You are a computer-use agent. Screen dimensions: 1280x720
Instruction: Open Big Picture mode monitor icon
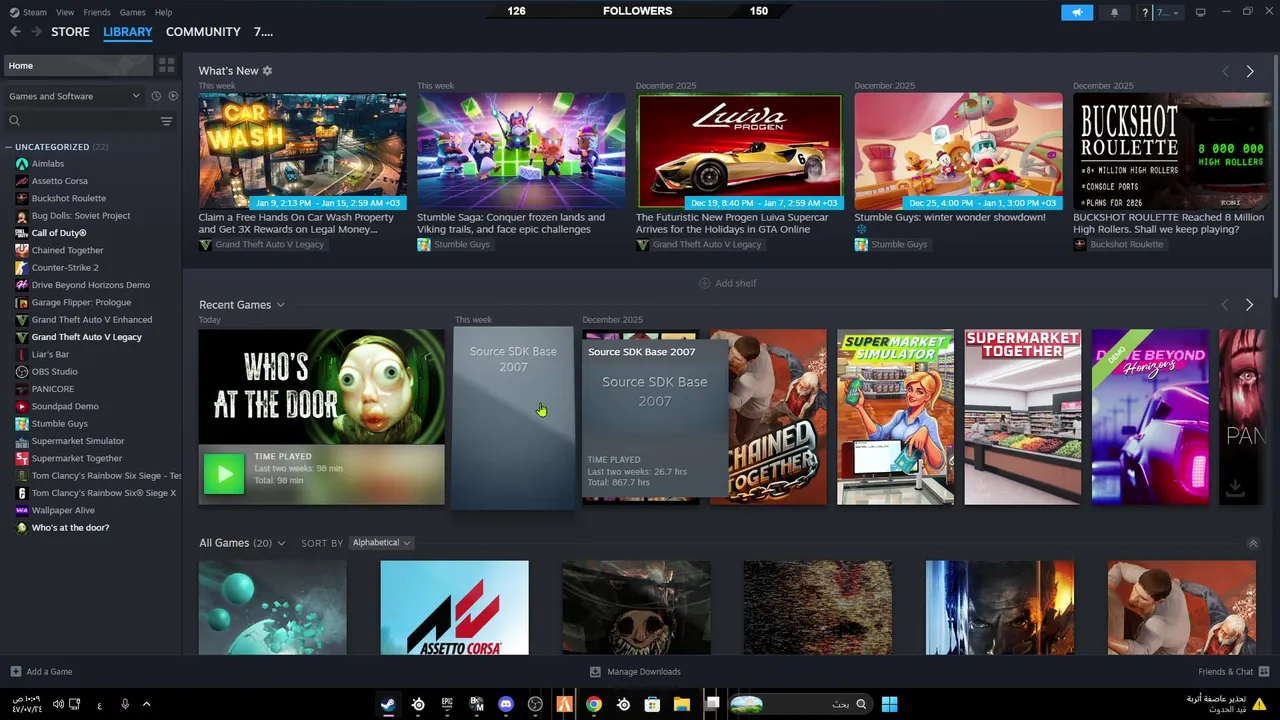coord(1200,12)
